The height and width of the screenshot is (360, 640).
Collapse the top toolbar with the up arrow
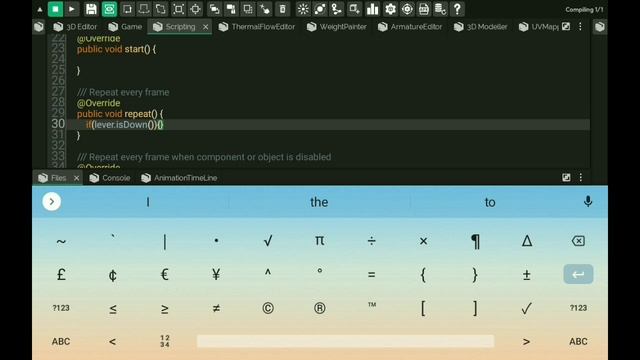pyautogui.click(x=40, y=9)
